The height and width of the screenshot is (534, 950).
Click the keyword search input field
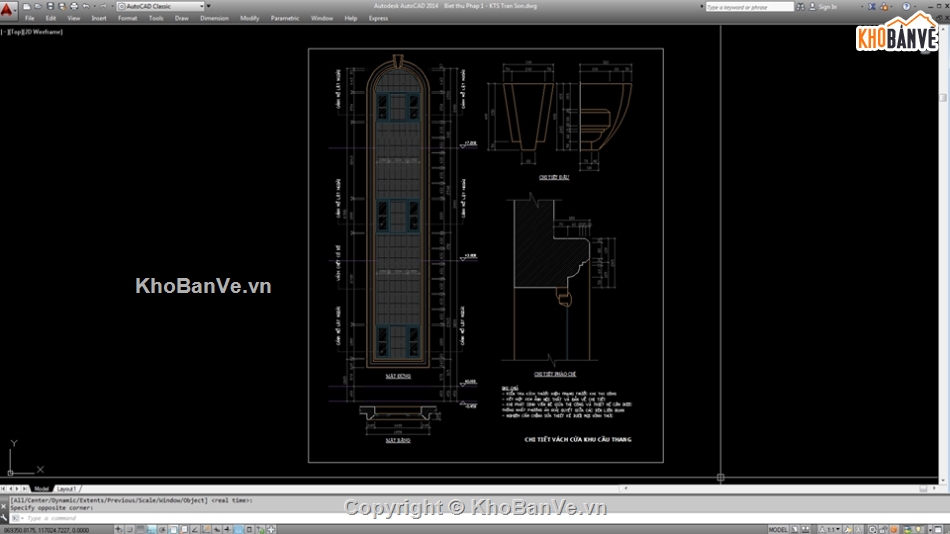(750, 7)
